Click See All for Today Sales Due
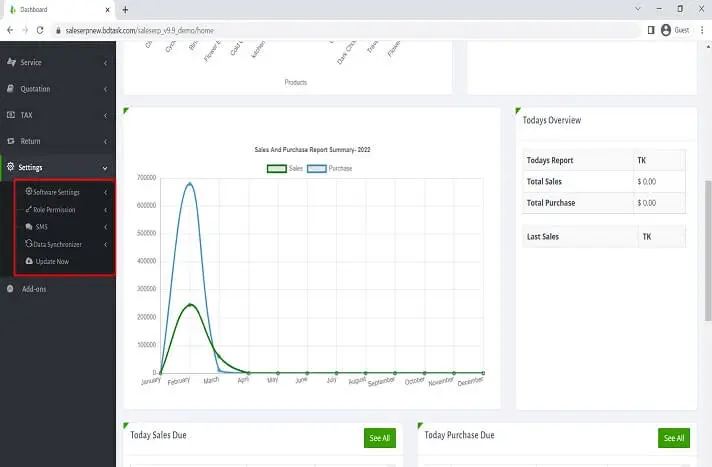This screenshot has width=712, height=467. coord(379,438)
